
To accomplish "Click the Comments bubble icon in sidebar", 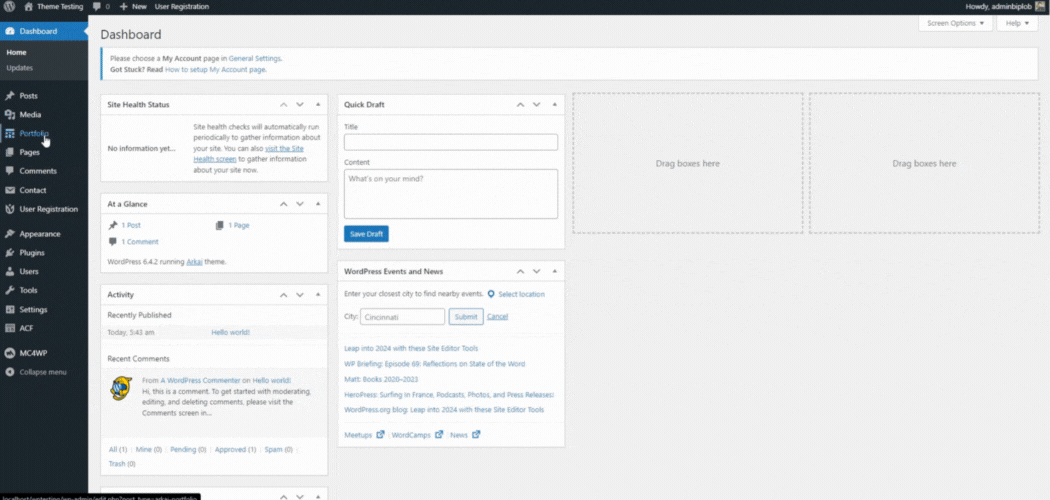I will tap(10, 171).
